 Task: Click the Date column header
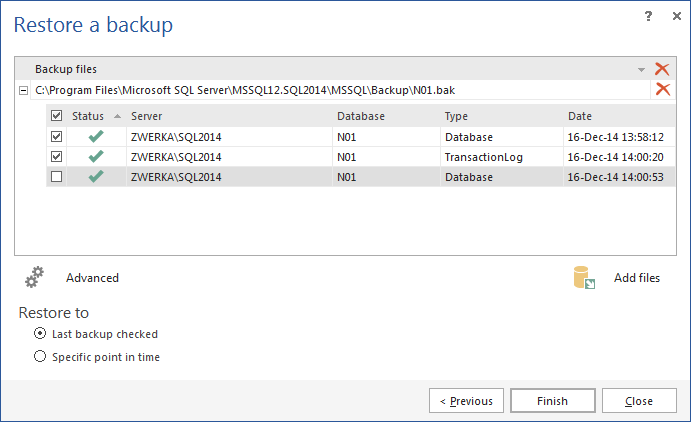[x=580, y=116]
